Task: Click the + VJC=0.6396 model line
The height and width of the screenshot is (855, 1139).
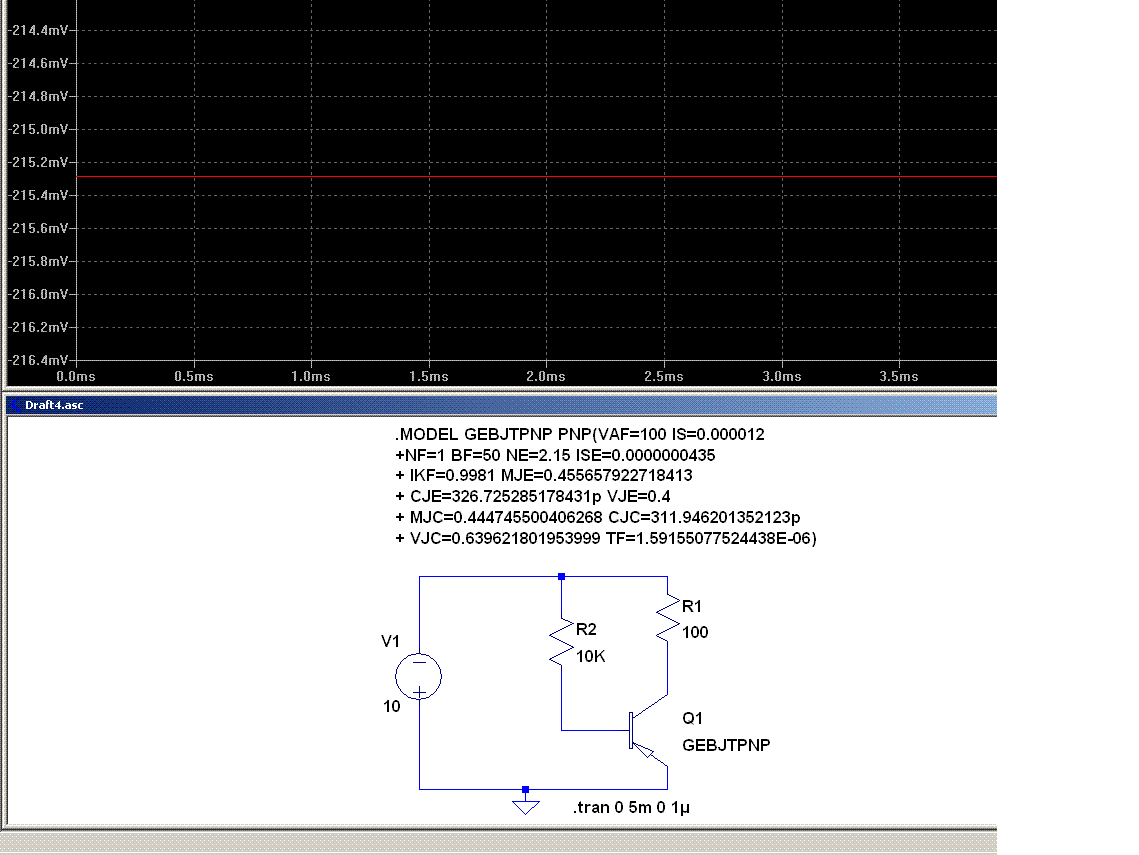Action: point(606,539)
